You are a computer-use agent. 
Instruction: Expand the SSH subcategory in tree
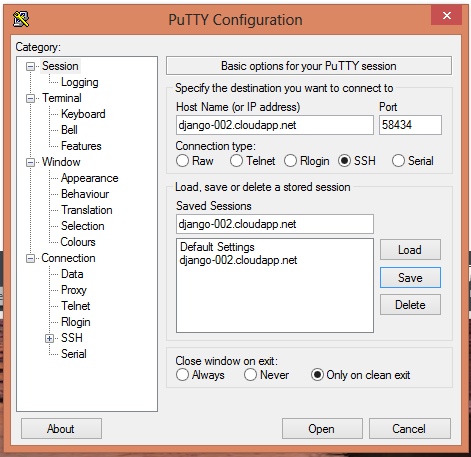pyautogui.click(x=49, y=338)
